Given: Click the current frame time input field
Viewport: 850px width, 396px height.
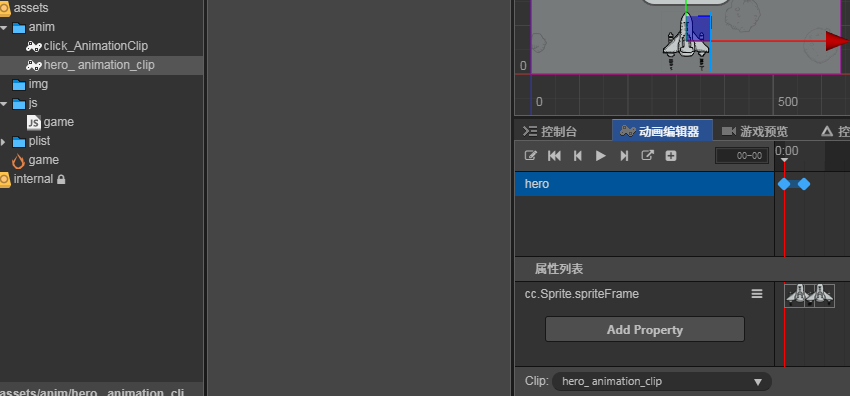Looking at the screenshot, I should point(742,156).
